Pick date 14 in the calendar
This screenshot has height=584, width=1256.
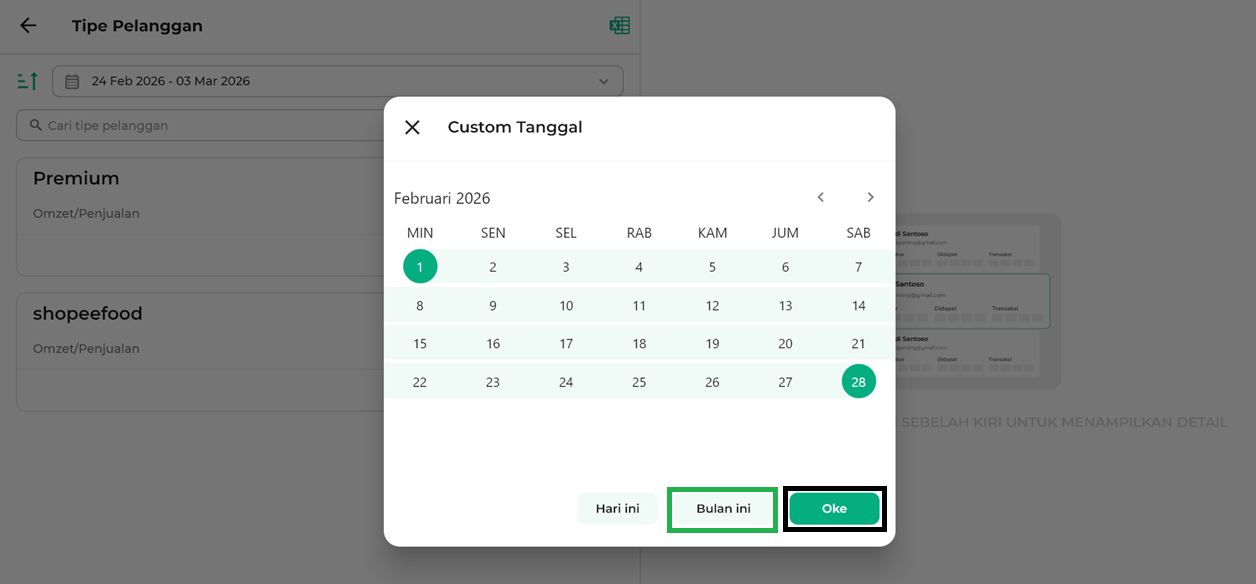pyautogui.click(x=858, y=306)
